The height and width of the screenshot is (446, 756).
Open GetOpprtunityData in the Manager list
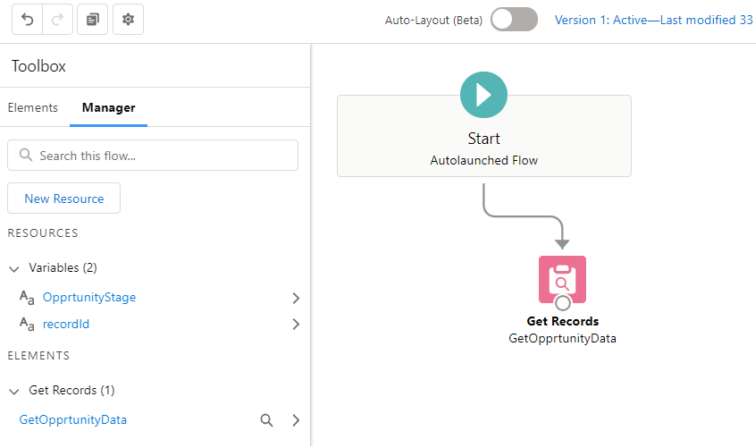tap(73, 419)
